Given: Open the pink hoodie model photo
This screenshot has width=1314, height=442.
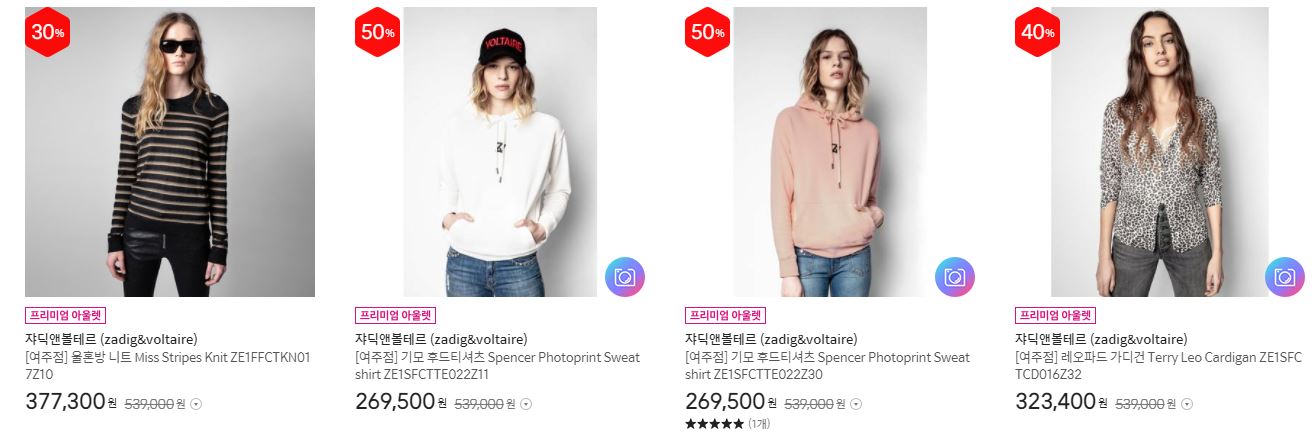Looking at the screenshot, I should pyautogui.click(x=830, y=152).
